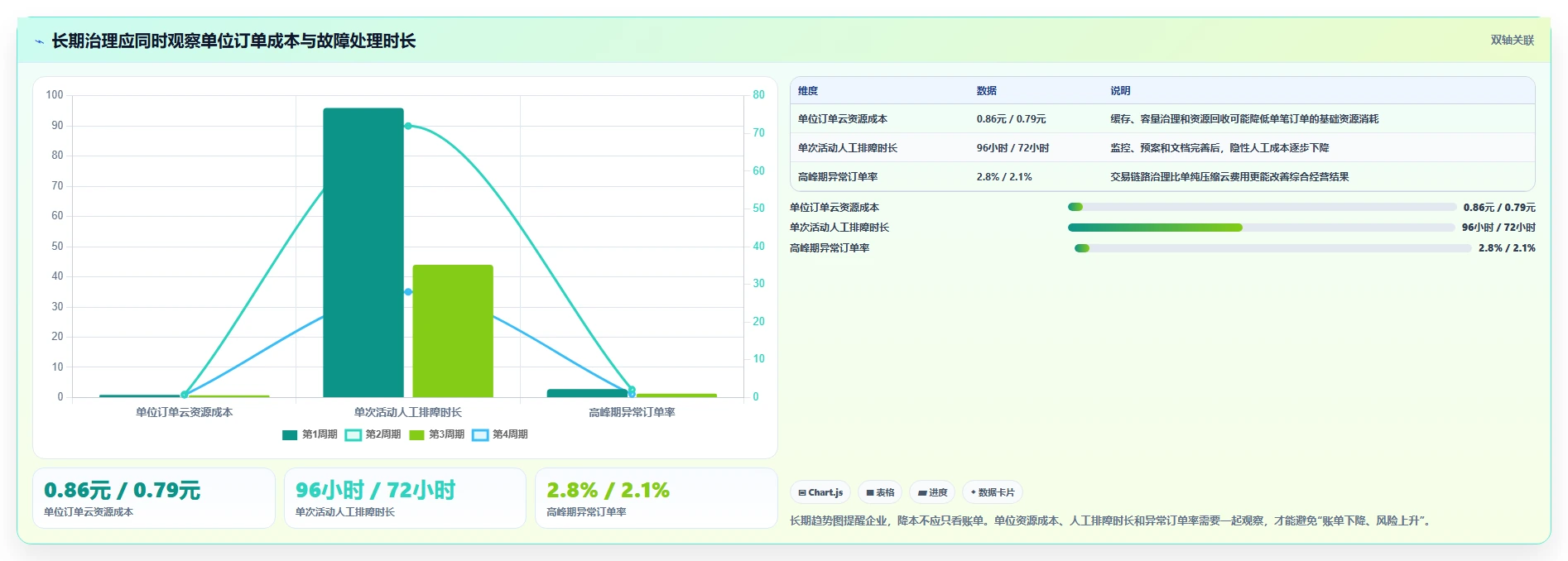Viewport: 1568px width, 561px height.
Task: Click the x-axis label 高峰期异常订单率
Action: pyautogui.click(x=632, y=412)
